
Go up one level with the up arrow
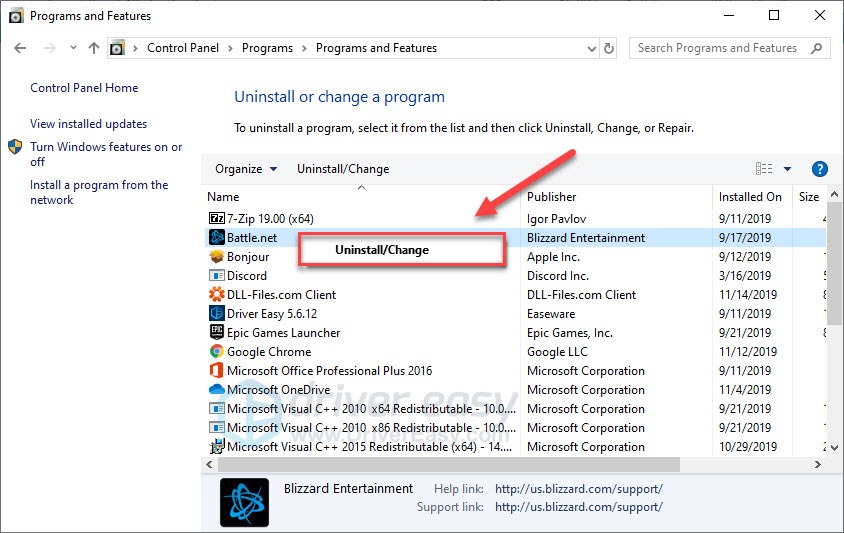(94, 48)
